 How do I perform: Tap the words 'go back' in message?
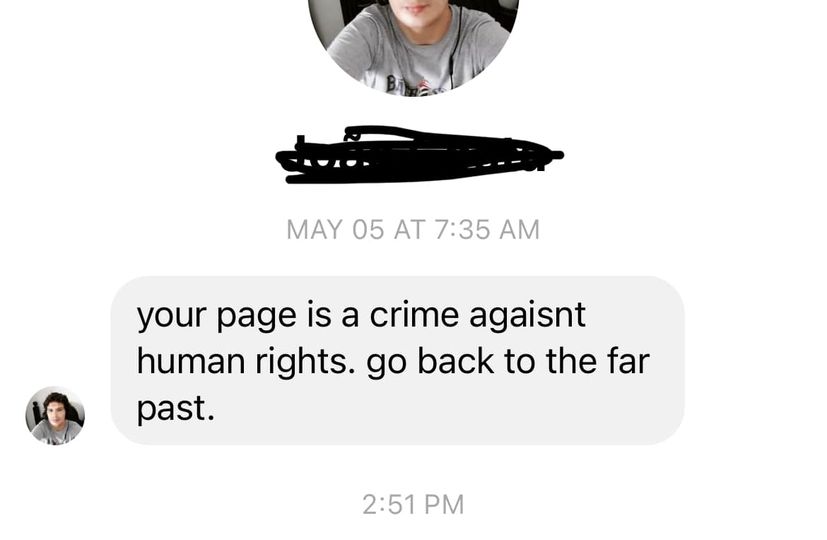[430, 363]
